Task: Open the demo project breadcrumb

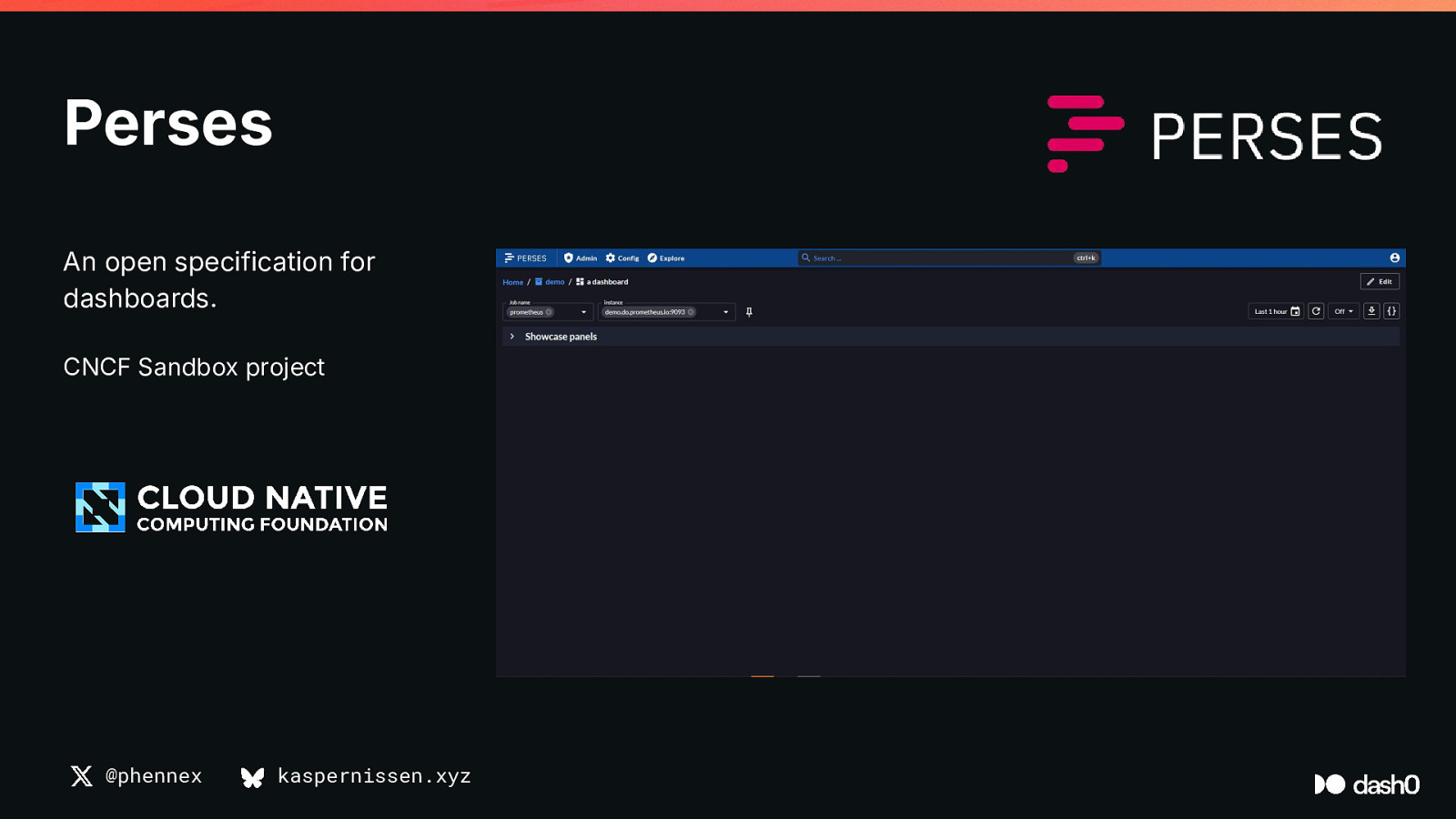Action: (x=550, y=282)
